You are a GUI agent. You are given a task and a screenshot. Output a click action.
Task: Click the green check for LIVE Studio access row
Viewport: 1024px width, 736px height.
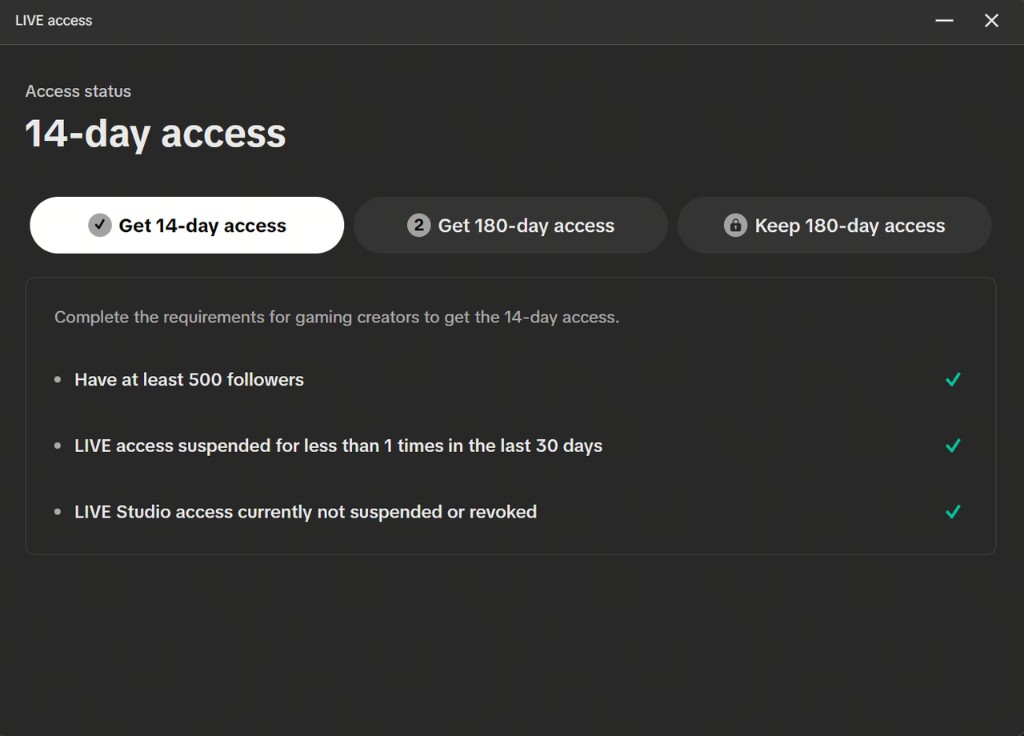click(x=952, y=511)
